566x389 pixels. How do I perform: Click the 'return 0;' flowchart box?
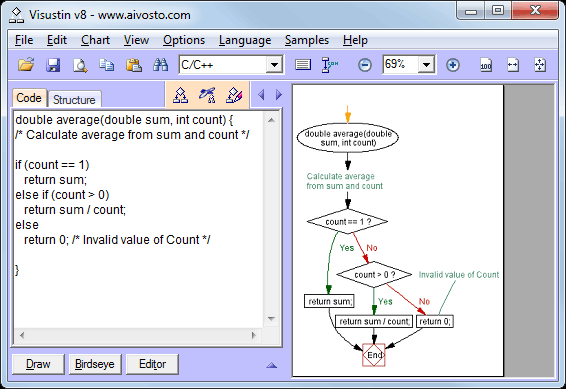(435, 321)
